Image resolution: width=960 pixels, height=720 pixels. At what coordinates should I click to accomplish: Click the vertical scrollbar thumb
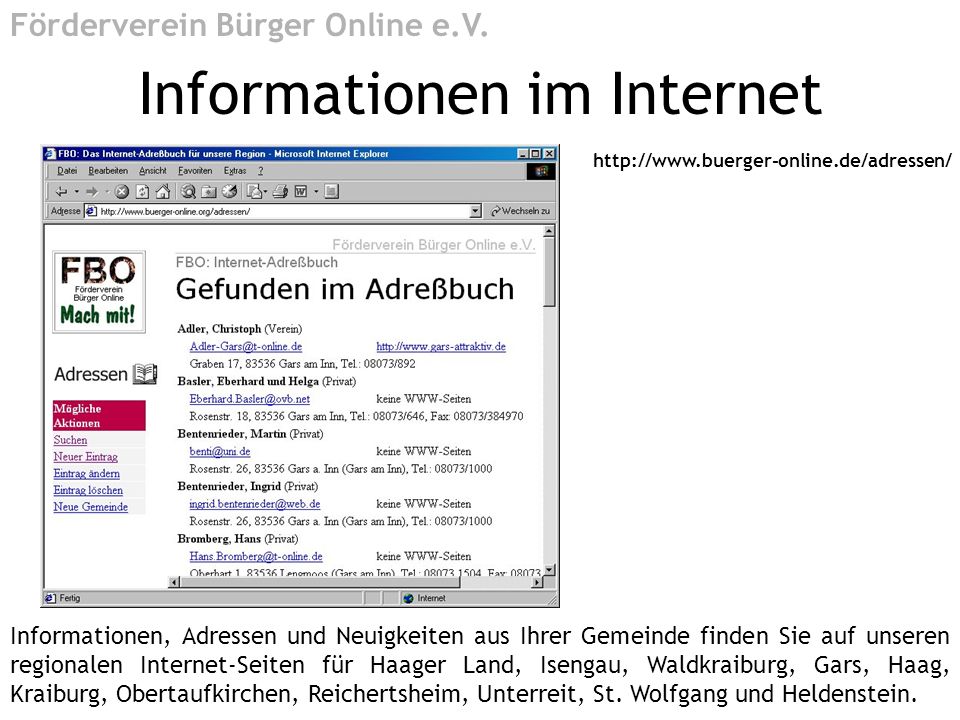[x=549, y=271]
